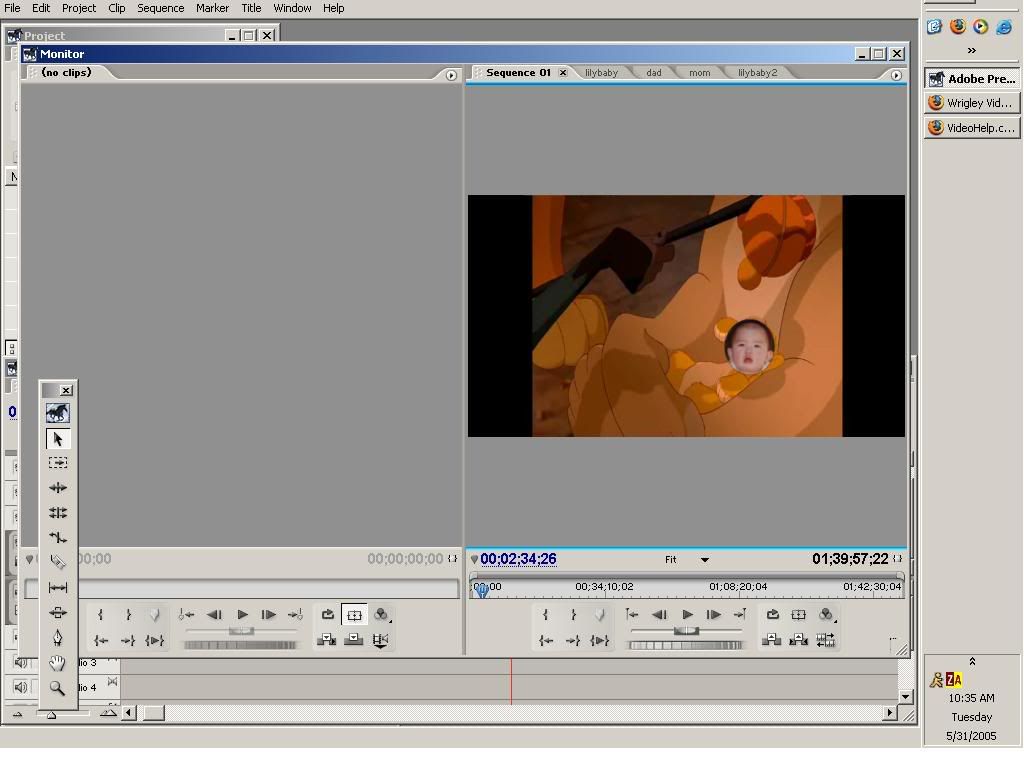Expand the quick launch overflow chevron
The image size is (1024, 768).
click(972, 50)
